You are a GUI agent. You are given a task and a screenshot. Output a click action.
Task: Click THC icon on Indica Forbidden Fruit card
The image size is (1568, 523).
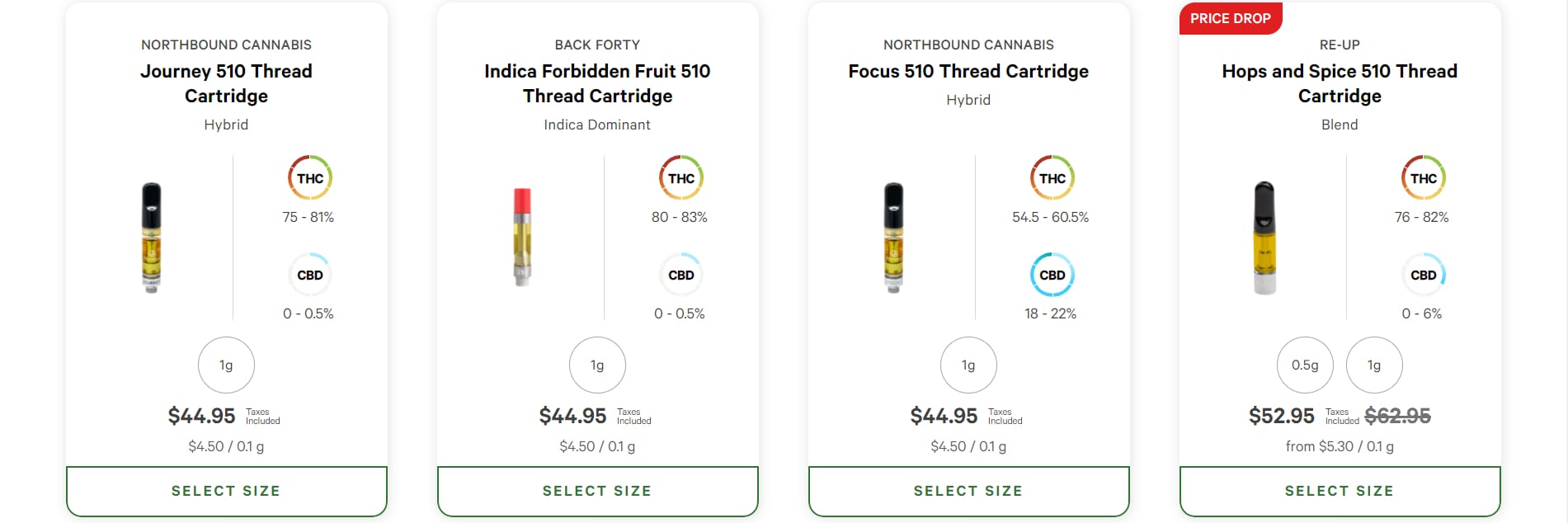click(681, 178)
